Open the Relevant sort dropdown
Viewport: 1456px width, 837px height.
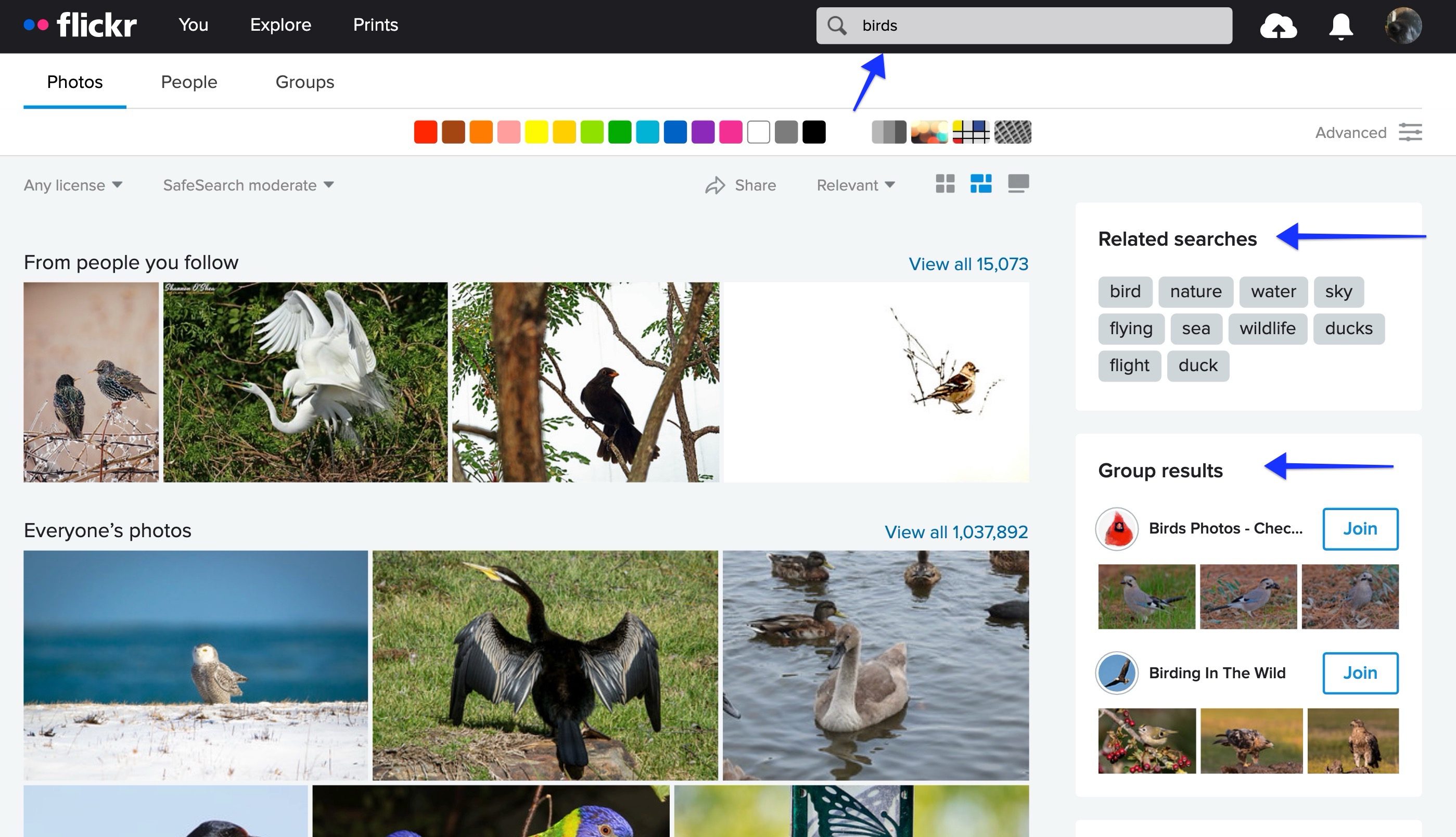[x=855, y=185]
